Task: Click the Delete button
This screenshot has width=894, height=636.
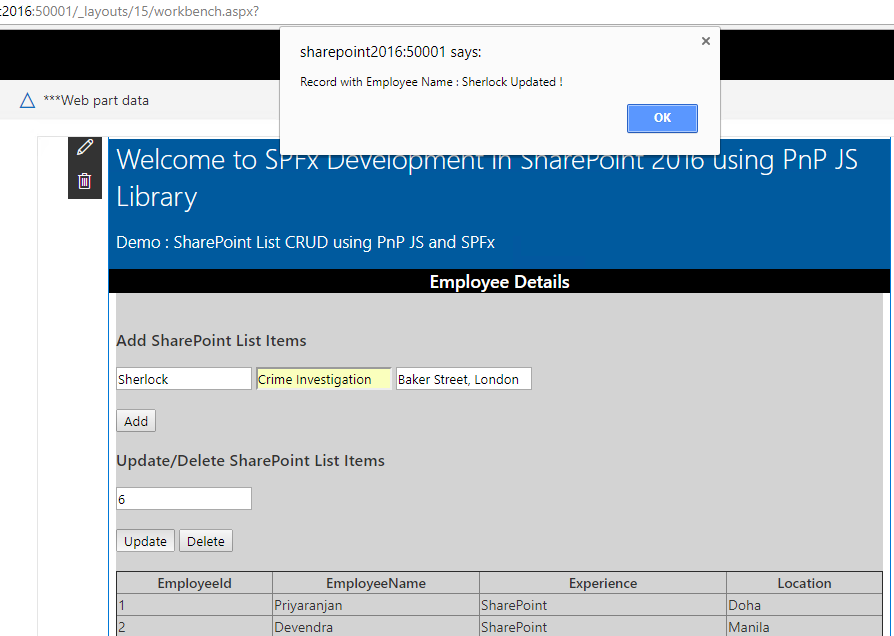Action: [206, 541]
